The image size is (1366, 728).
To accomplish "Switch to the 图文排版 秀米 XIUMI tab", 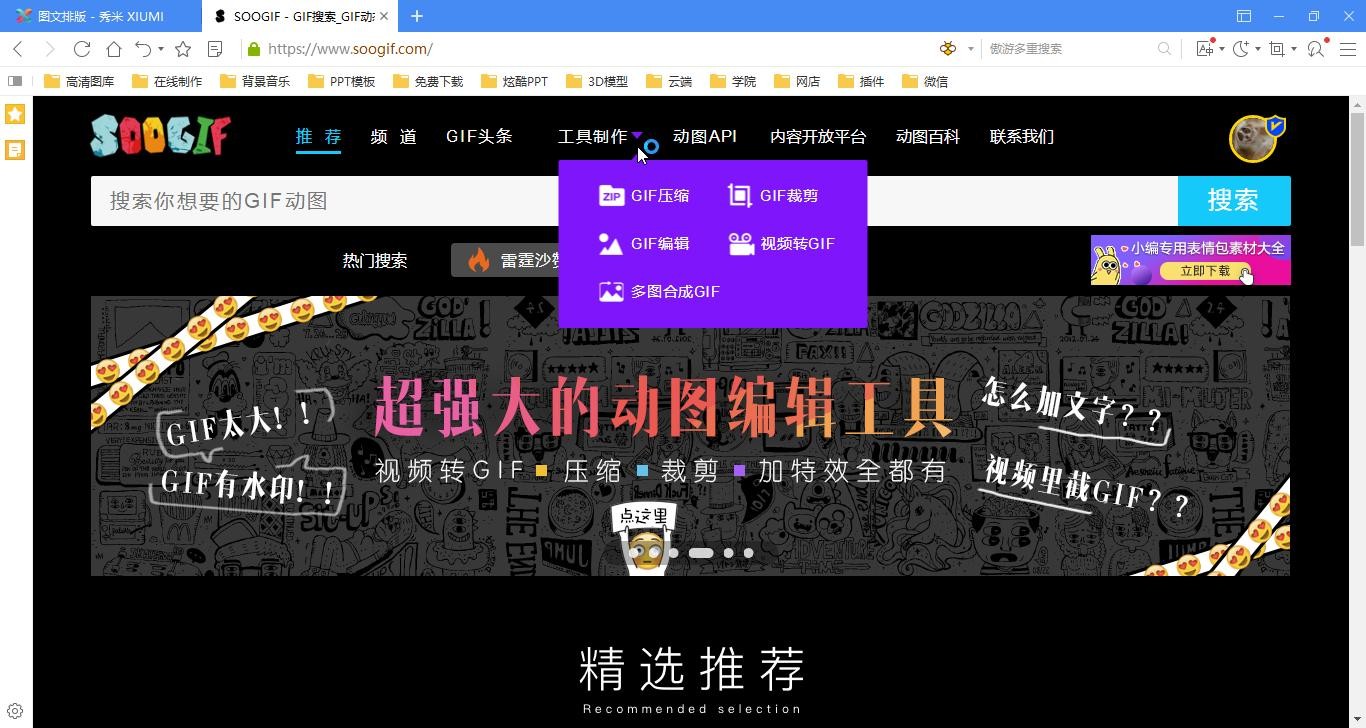I will point(100,16).
